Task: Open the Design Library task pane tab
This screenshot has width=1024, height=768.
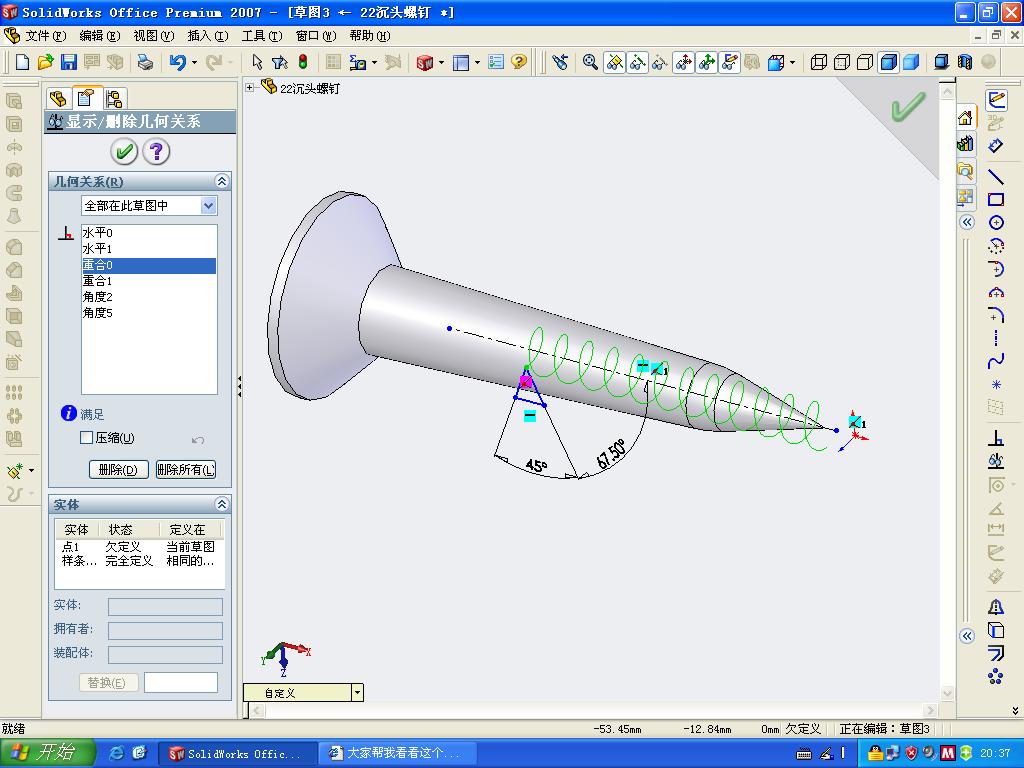Action: pos(965,144)
